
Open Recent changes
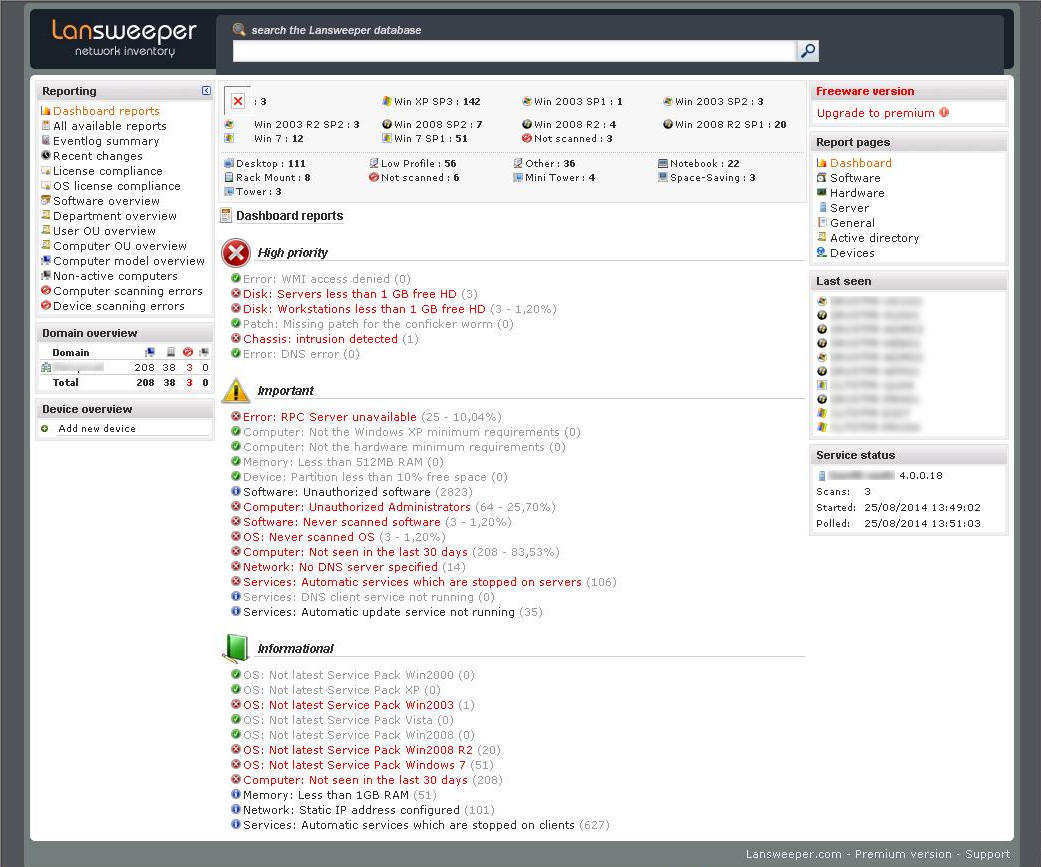pyautogui.click(x=98, y=156)
